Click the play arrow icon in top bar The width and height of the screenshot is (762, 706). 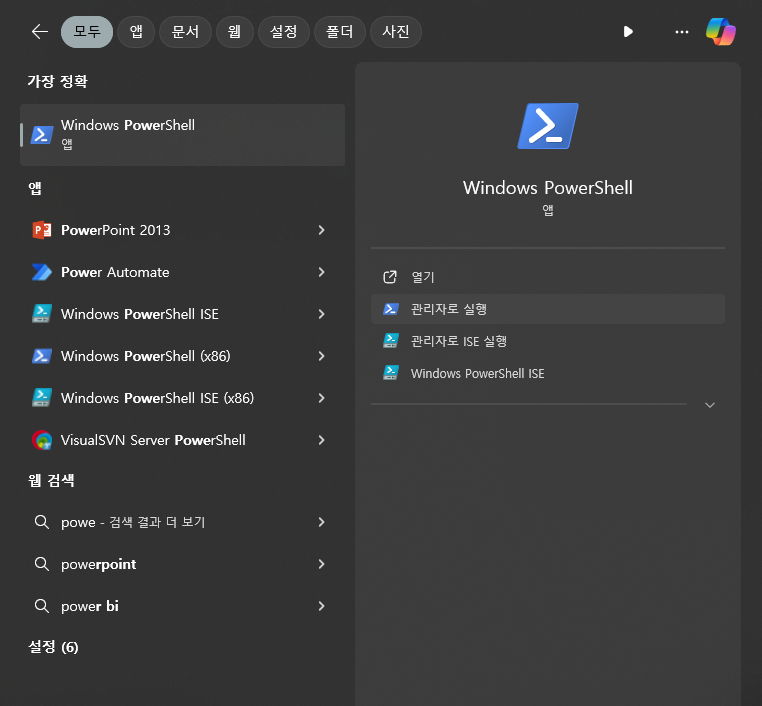pyautogui.click(x=628, y=32)
